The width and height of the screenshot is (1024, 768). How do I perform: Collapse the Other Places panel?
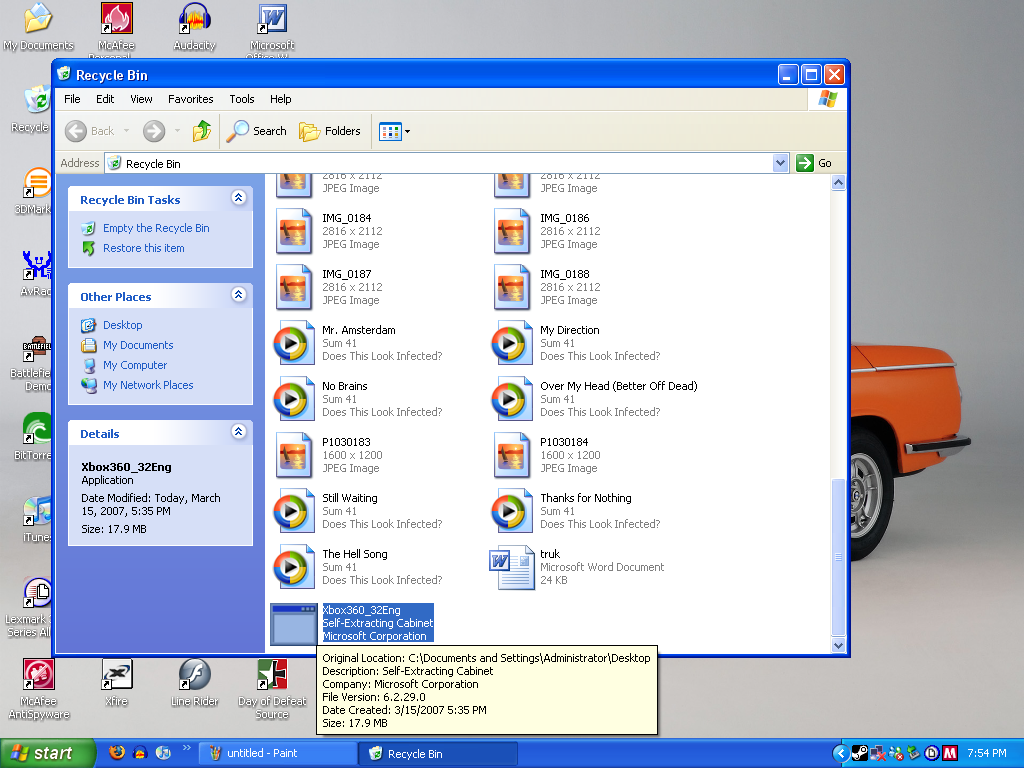point(238,296)
